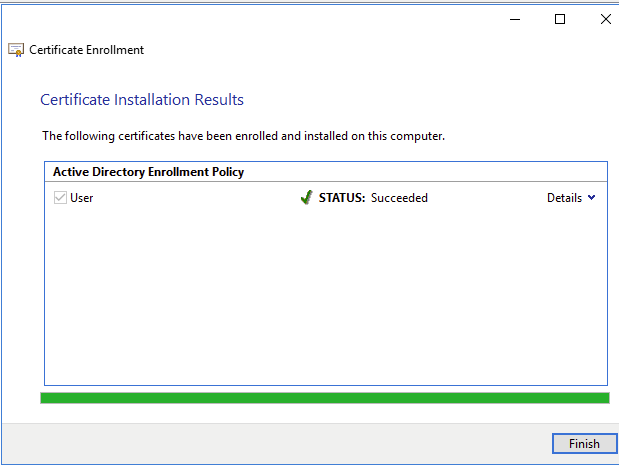Minimize the Certificate Enrollment window
619x465 pixels.
(514, 19)
